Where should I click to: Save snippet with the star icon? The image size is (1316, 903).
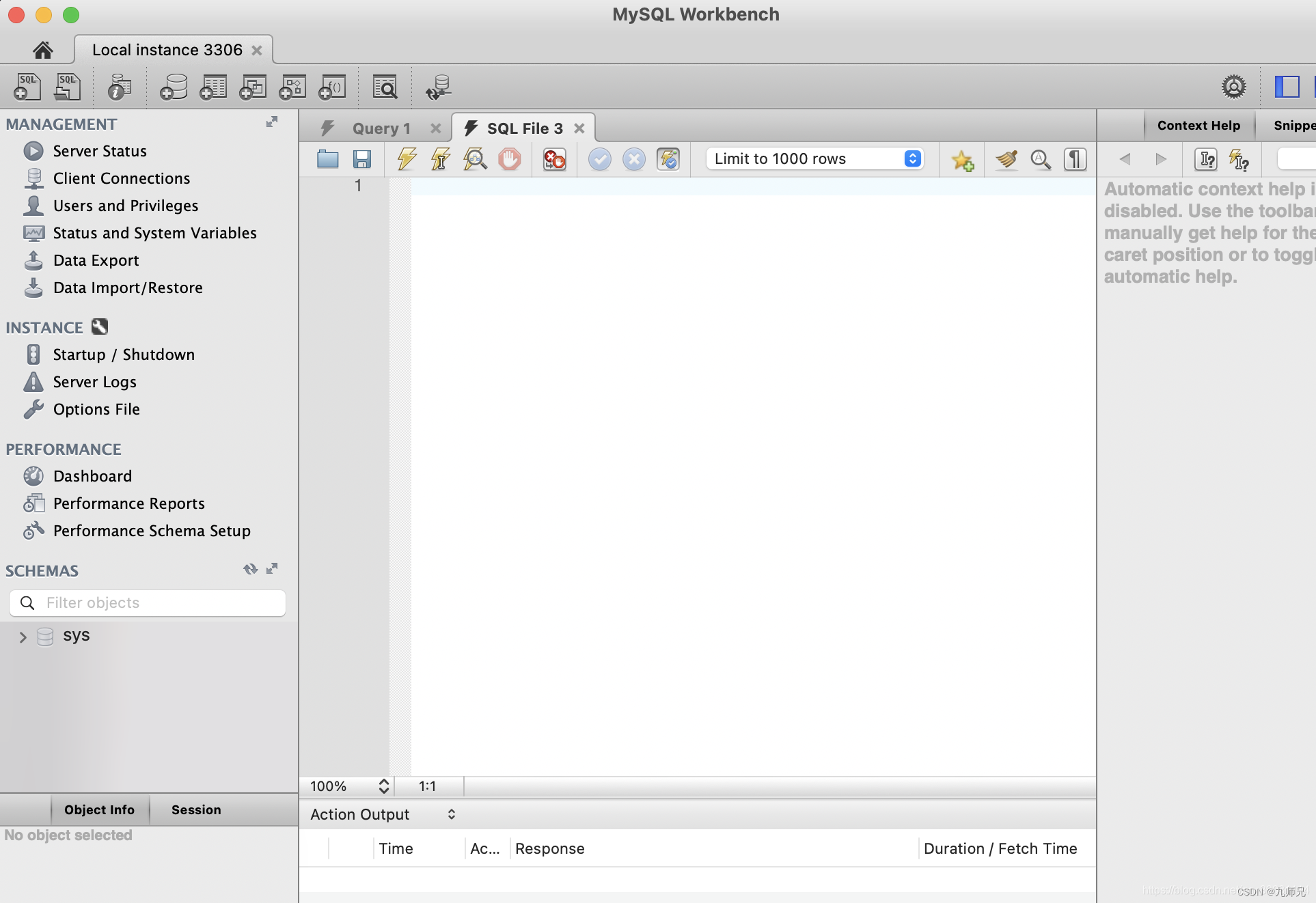tap(963, 160)
